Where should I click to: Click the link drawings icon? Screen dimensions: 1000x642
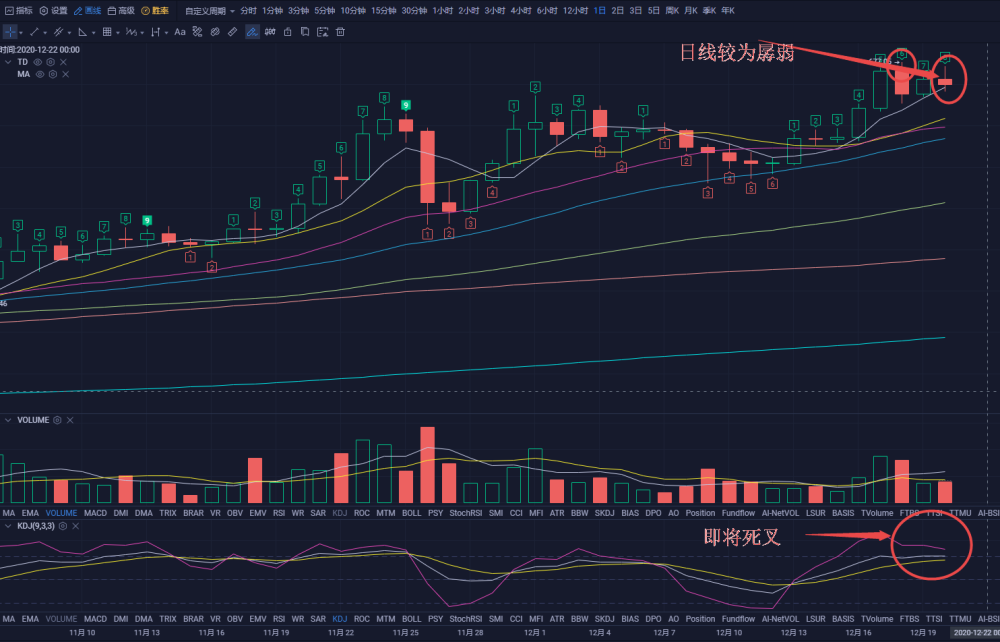coord(216,32)
